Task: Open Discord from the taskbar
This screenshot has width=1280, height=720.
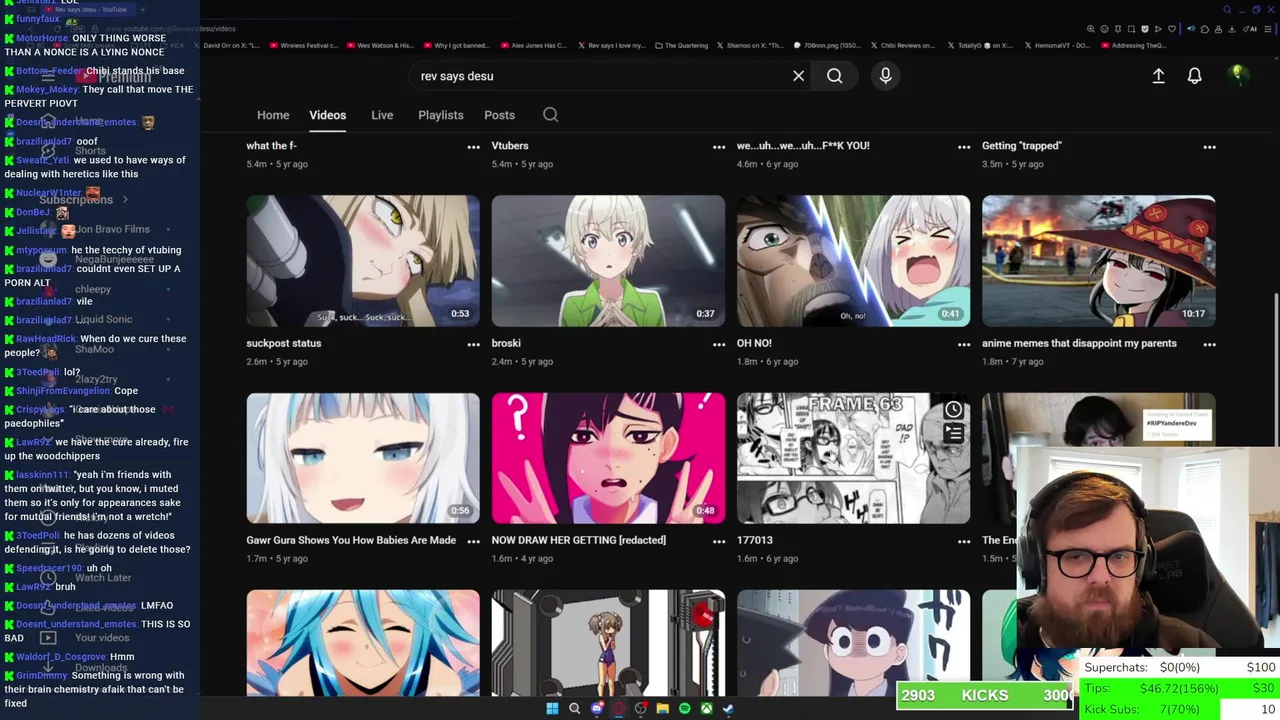Action: pos(597,709)
